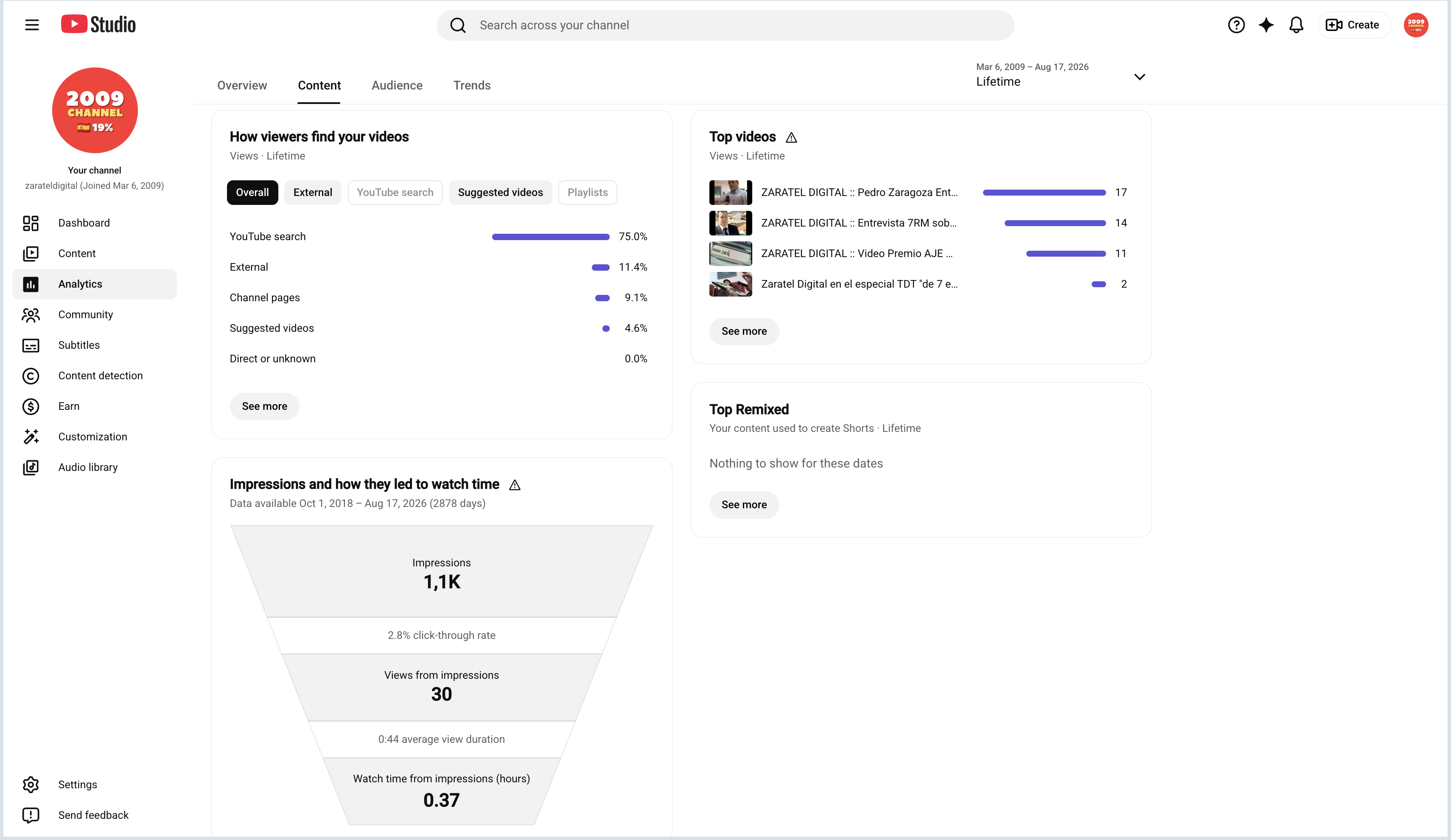Image resolution: width=1451 pixels, height=840 pixels.
Task: Select the YouTube search chip
Action: coord(395,192)
